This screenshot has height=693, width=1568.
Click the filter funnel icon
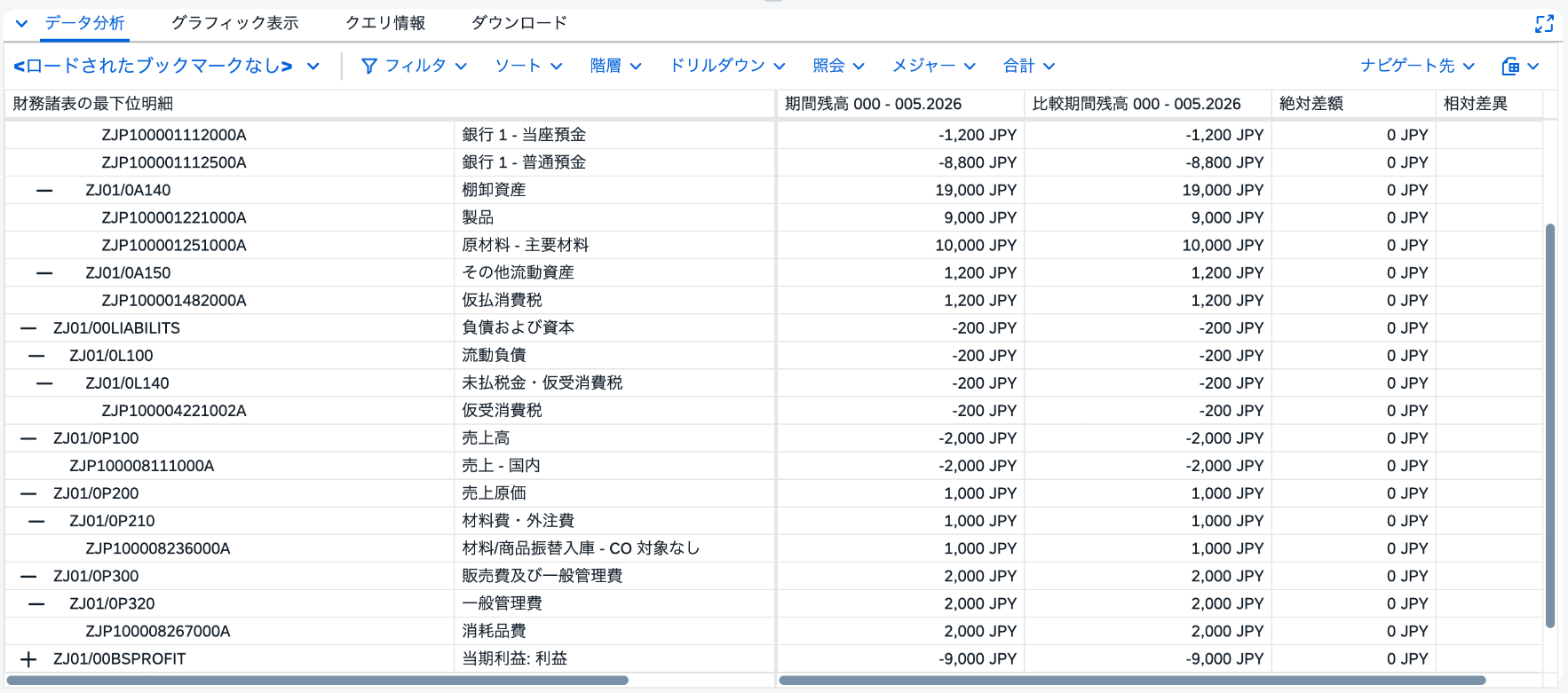(369, 66)
